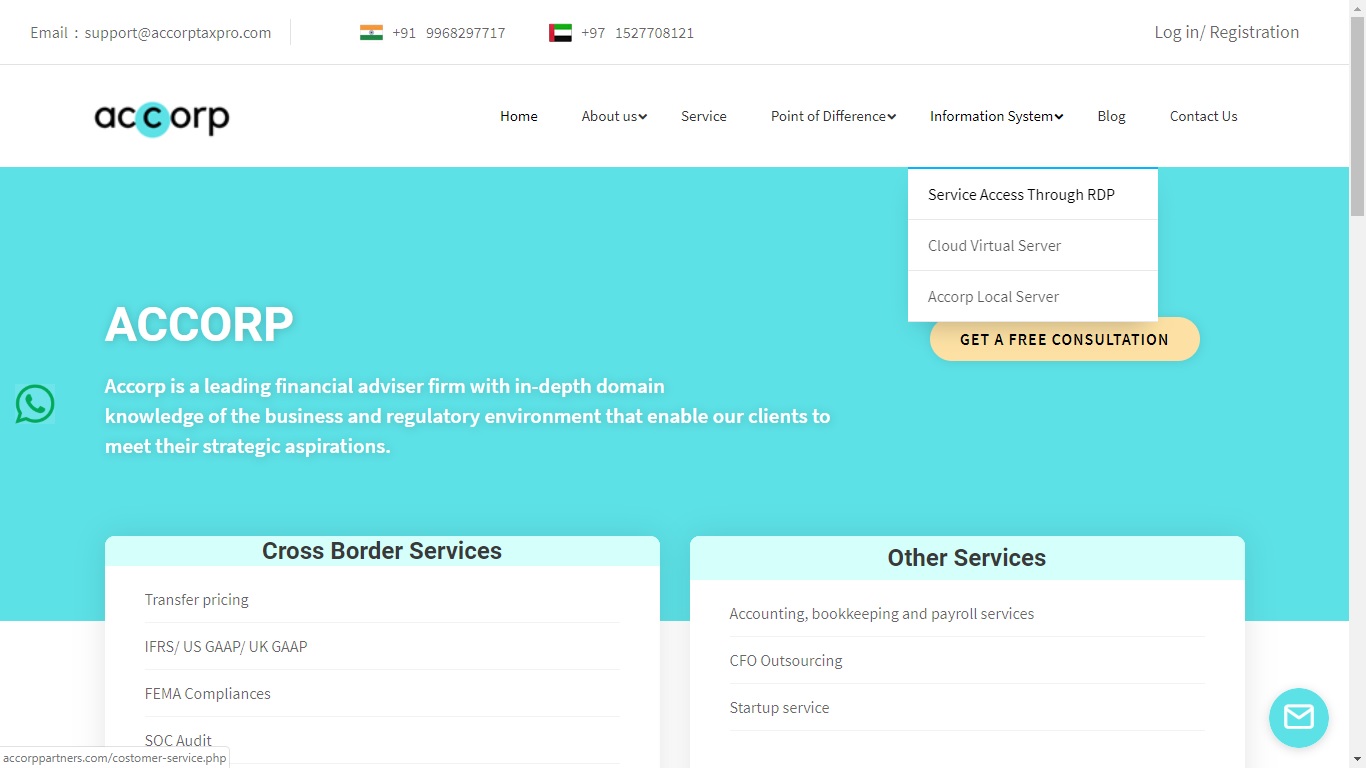This screenshot has height=768, width=1366.
Task: Click the WhatsApp chat icon
Action: [x=35, y=404]
